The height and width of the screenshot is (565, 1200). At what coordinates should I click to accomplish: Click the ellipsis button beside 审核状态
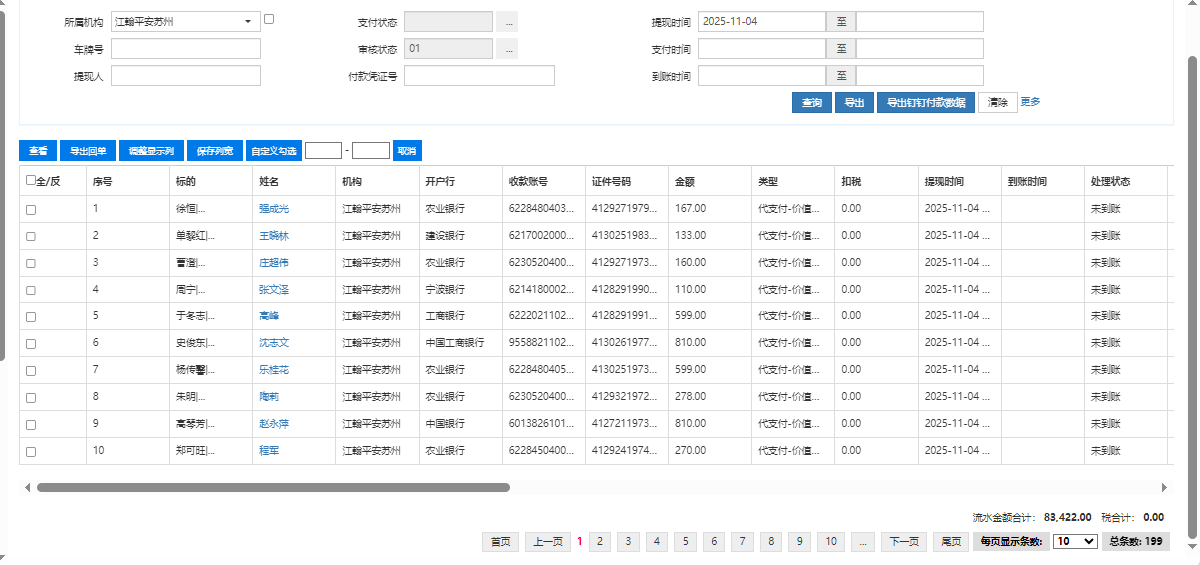(x=507, y=48)
